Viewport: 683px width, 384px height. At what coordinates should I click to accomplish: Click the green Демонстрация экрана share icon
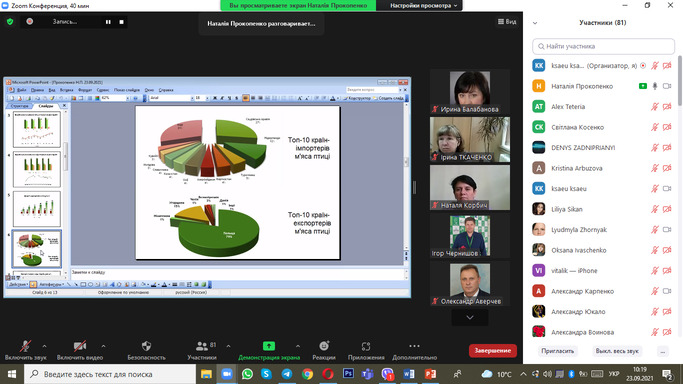click(x=269, y=346)
